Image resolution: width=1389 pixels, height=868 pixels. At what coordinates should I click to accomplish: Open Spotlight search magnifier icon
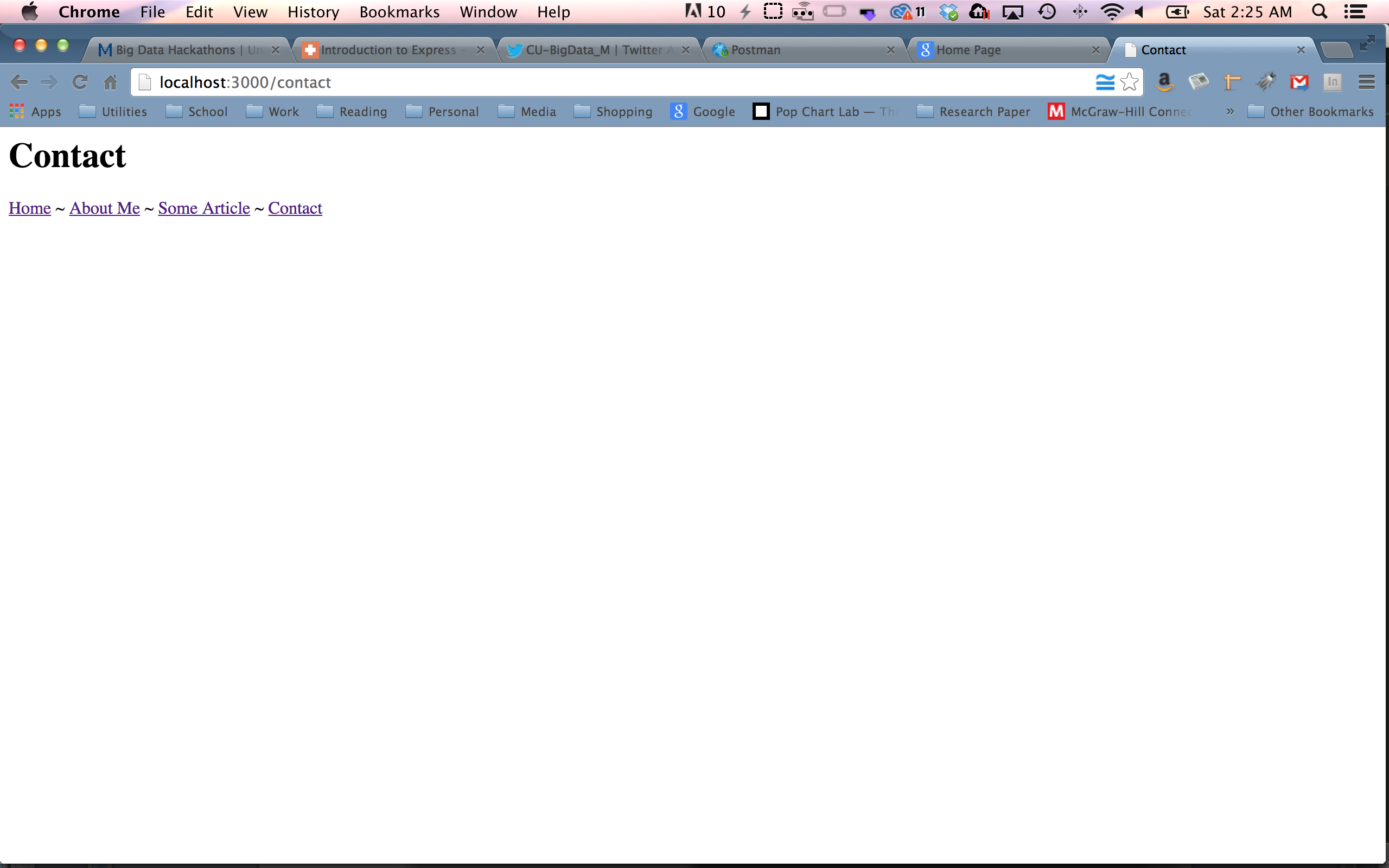[x=1320, y=12]
